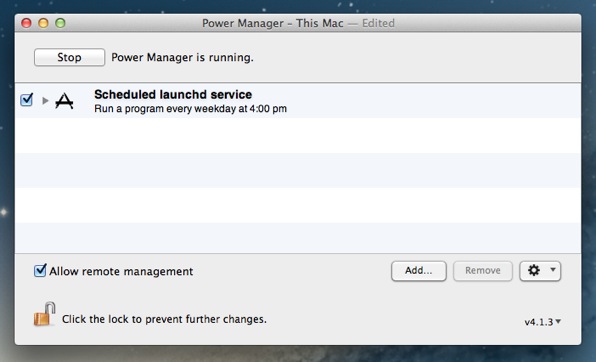Uncheck the Scheduled launchd service event checkbox
The image size is (596, 362).
point(27,100)
